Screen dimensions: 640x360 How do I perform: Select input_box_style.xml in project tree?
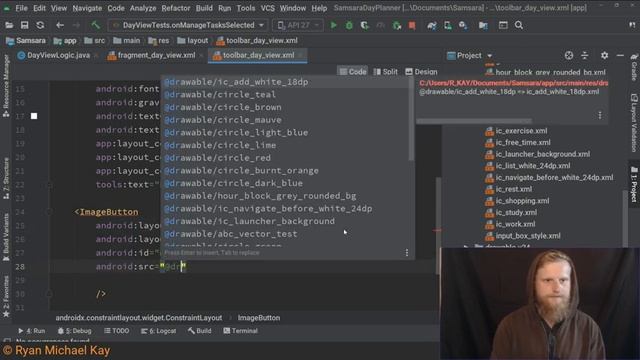523,236
